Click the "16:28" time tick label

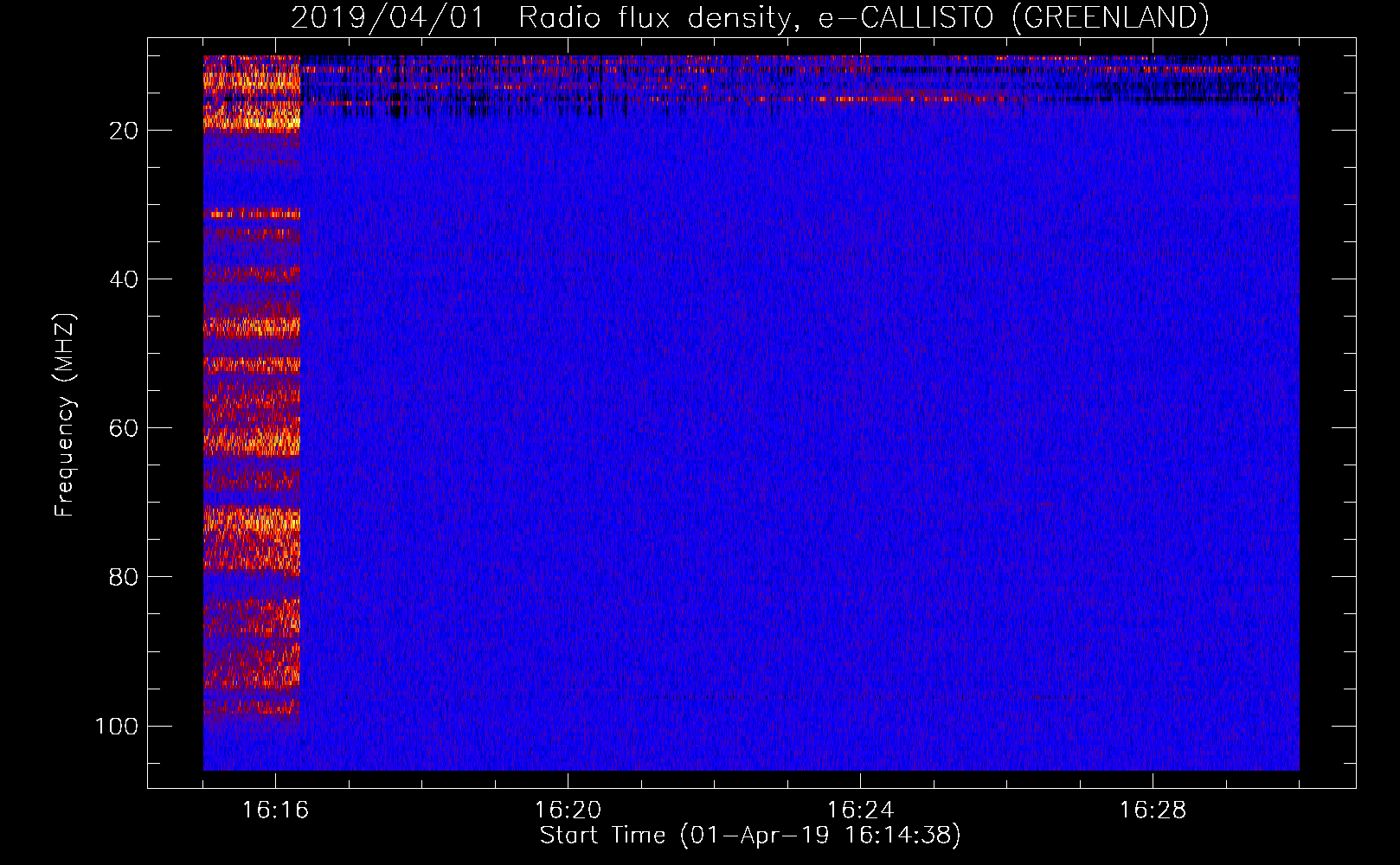point(1153,811)
